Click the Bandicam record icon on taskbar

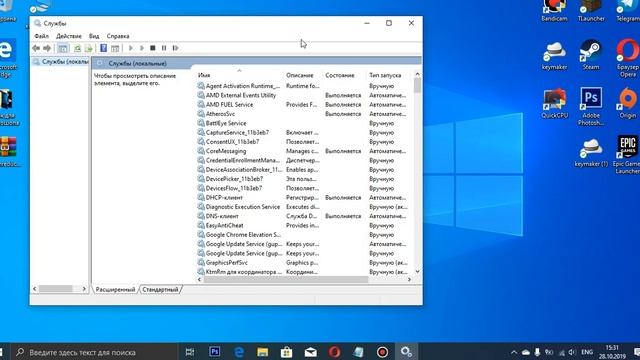(x=382, y=352)
